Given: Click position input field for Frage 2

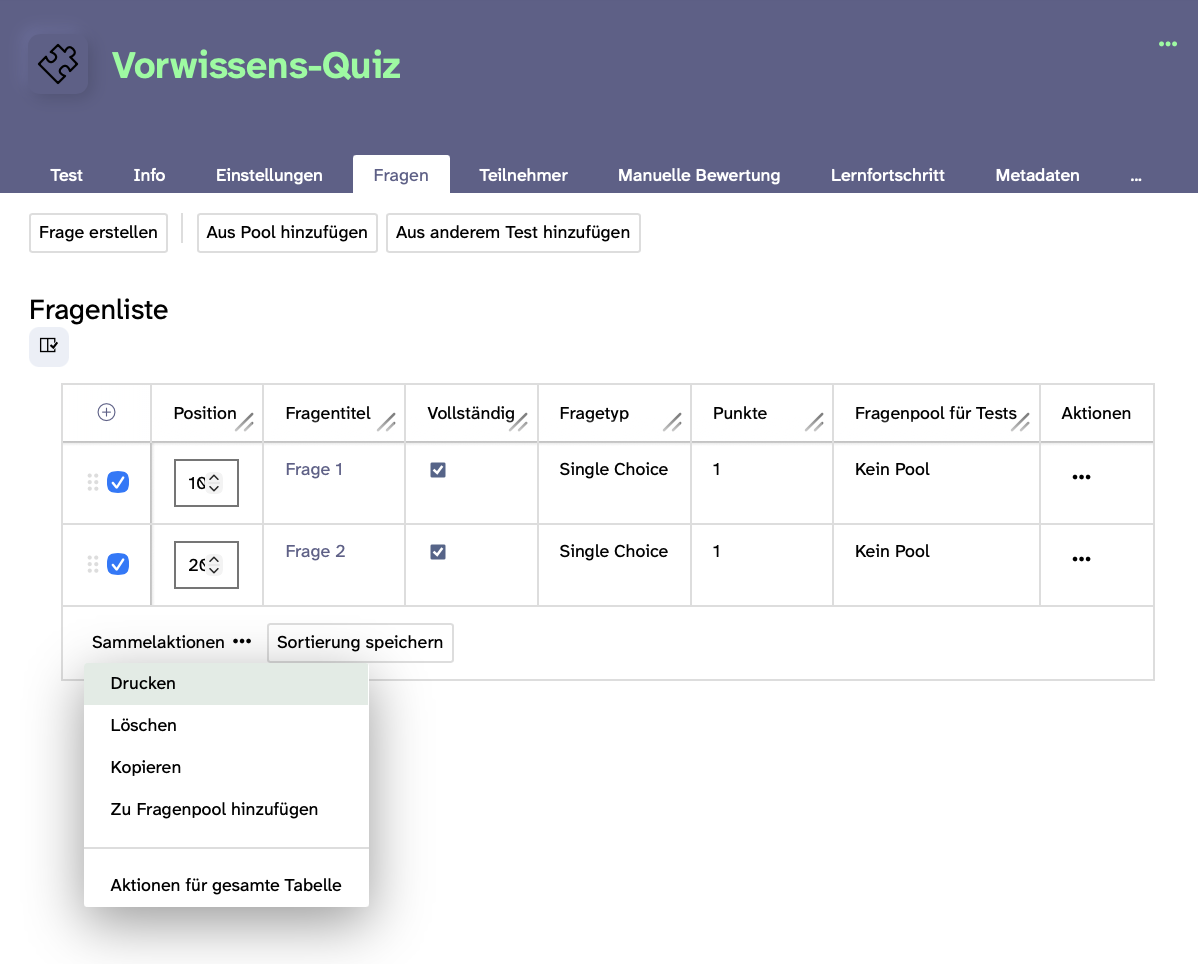Looking at the screenshot, I should (206, 564).
